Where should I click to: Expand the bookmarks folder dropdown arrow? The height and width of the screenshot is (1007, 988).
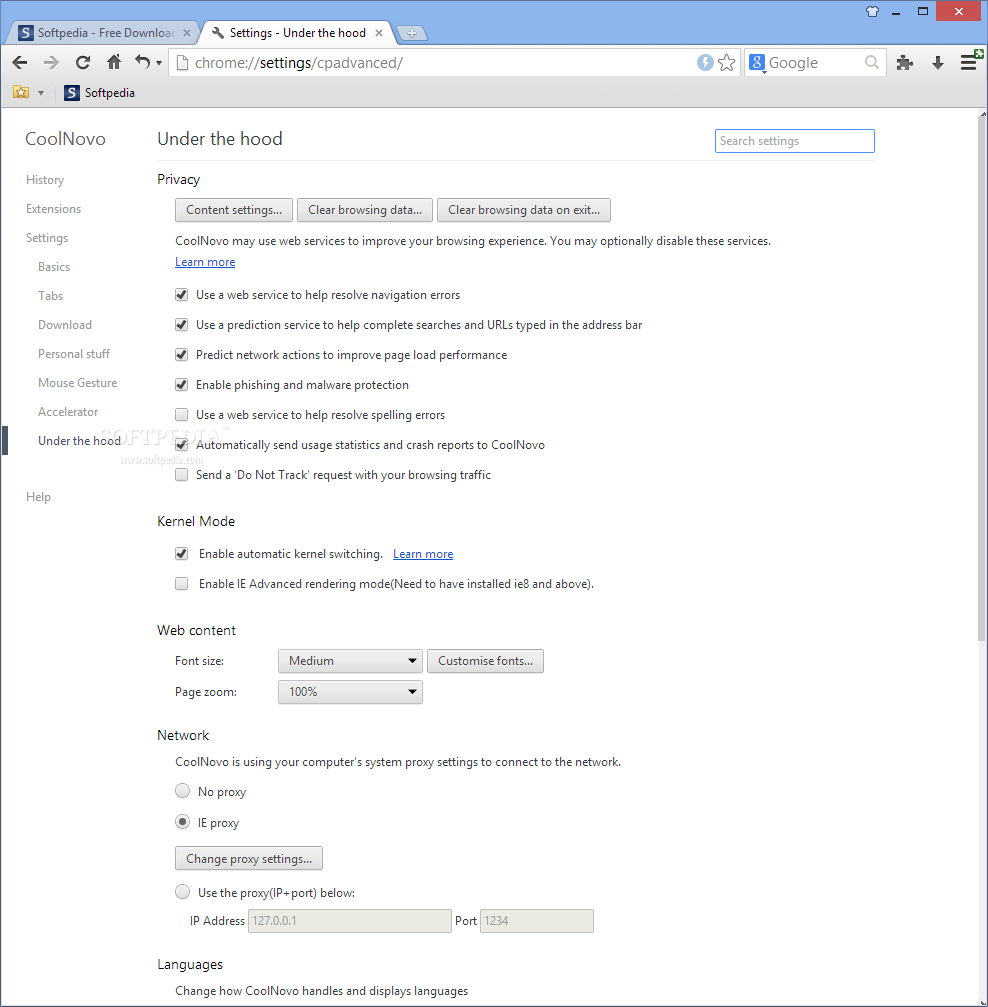pos(41,92)
